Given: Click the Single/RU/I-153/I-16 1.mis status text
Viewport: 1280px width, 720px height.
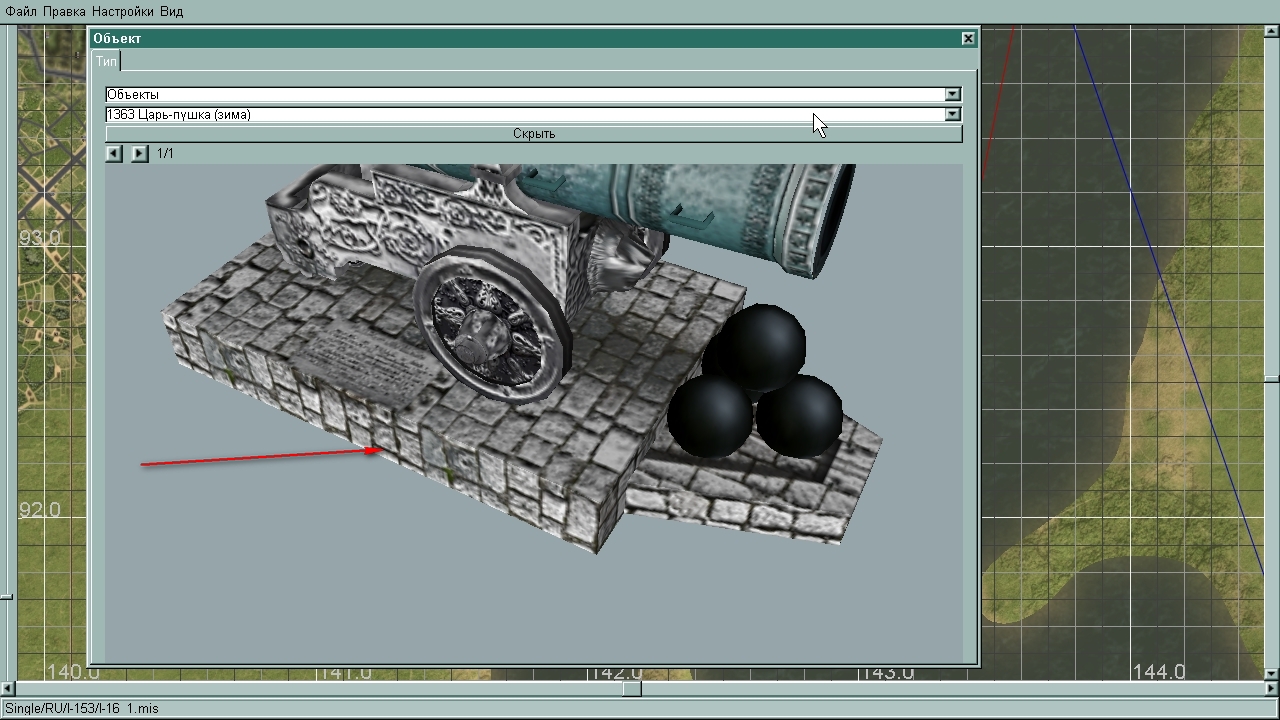Looking at the screenshot, I should [82, 708].
